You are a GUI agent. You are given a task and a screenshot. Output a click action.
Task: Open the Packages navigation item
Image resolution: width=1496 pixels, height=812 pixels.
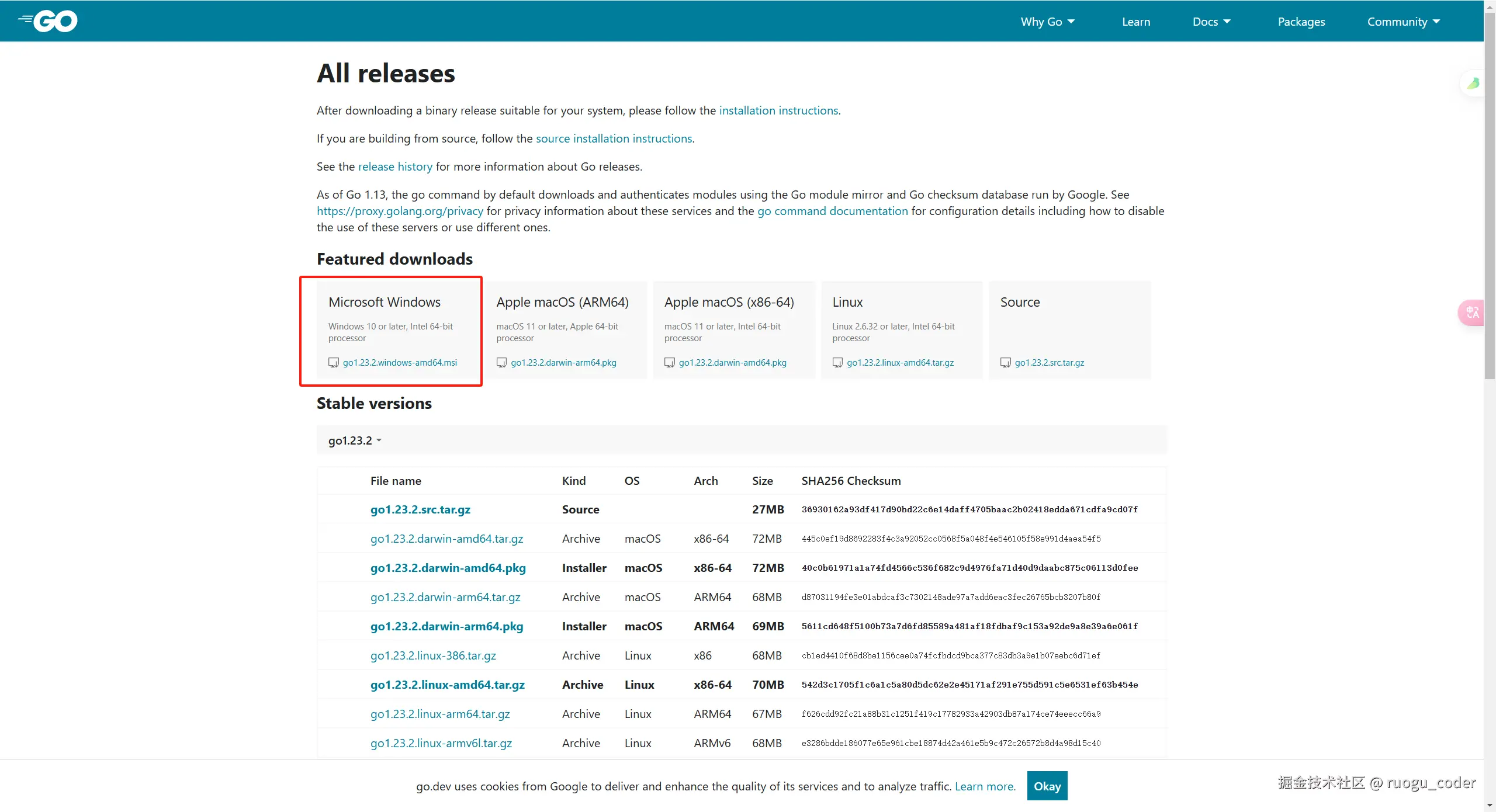point(1301,22)
